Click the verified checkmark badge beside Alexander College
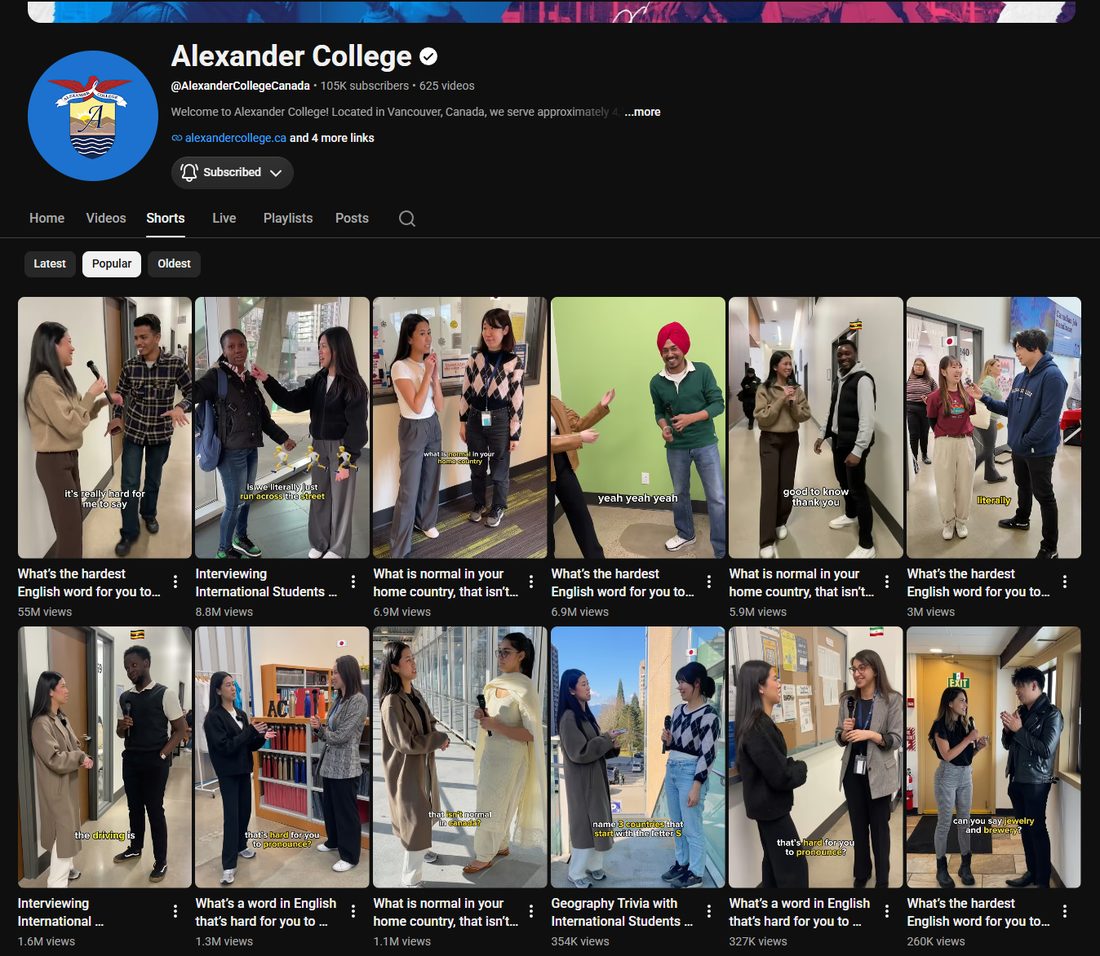Viewport: 1100px width, 956px height. (429, 56)
